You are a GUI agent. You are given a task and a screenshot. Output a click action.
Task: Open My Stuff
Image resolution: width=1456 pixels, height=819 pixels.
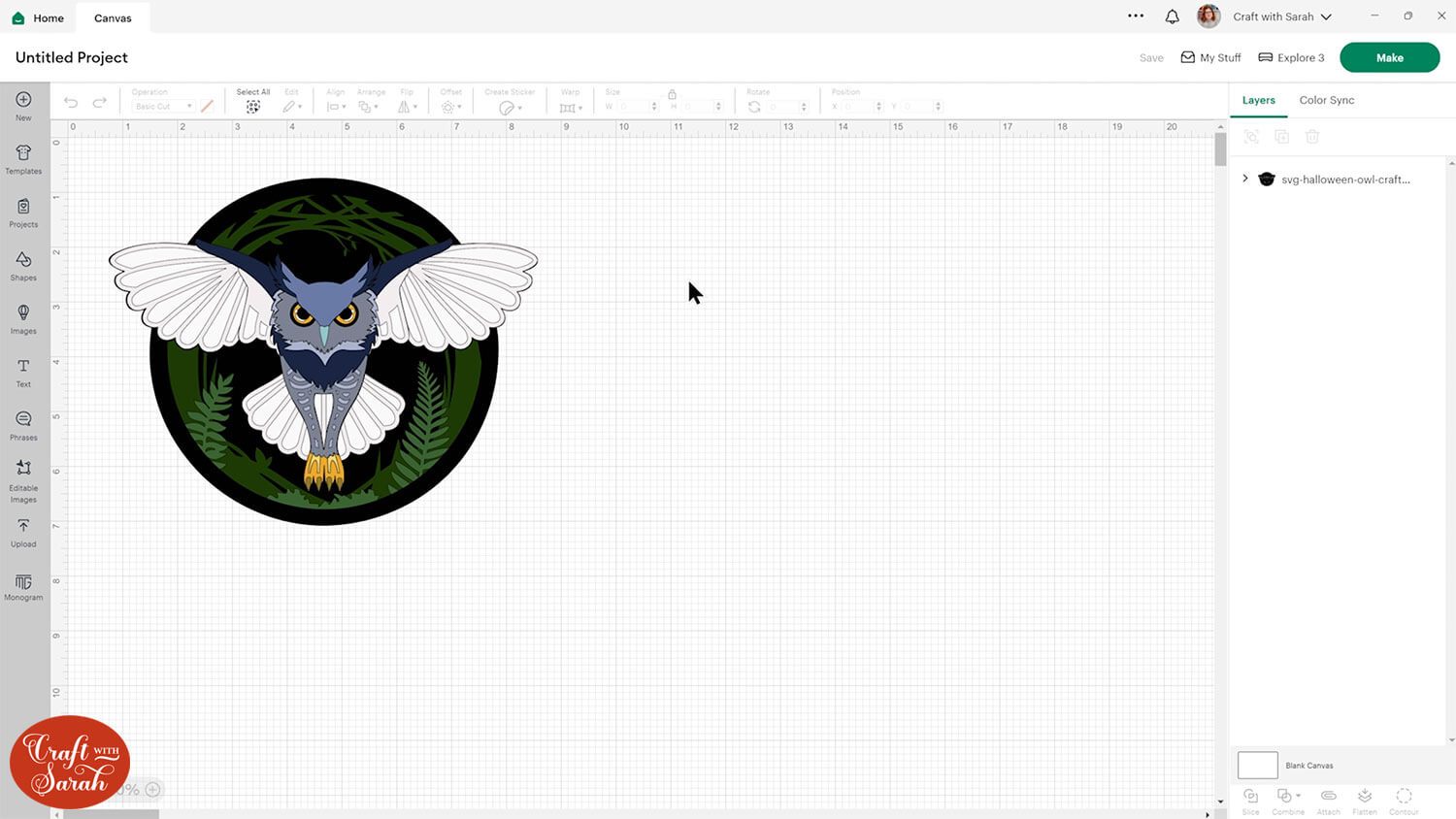[x=1210, y=57]
